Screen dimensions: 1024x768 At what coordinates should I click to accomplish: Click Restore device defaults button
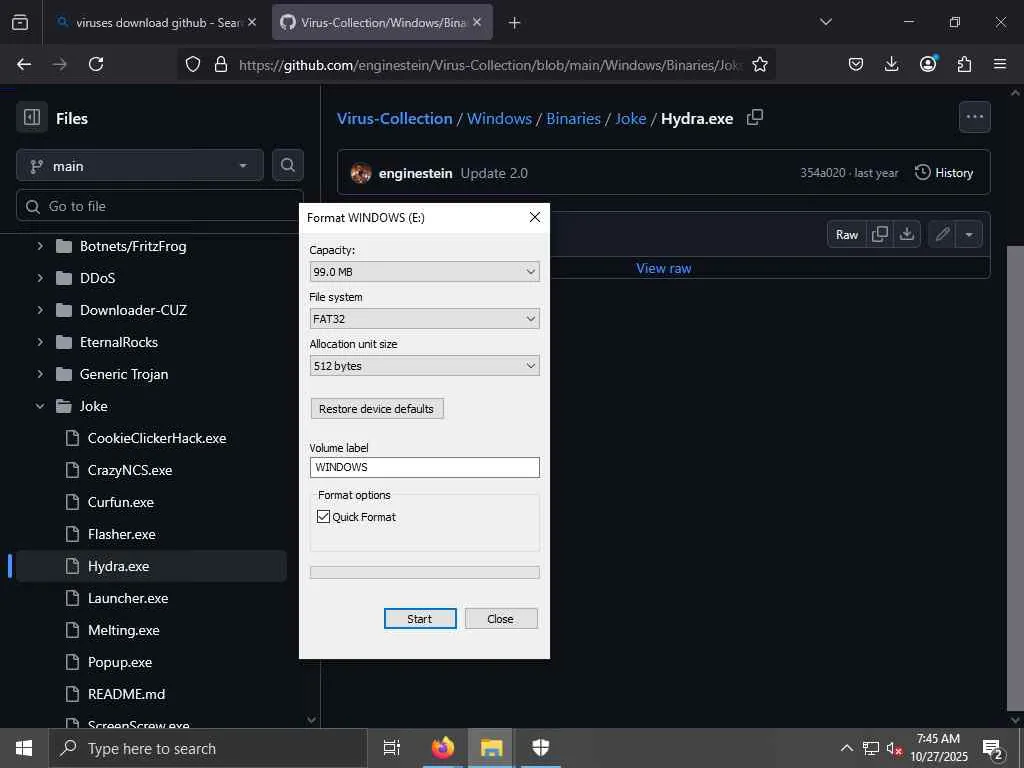point(377,409)
